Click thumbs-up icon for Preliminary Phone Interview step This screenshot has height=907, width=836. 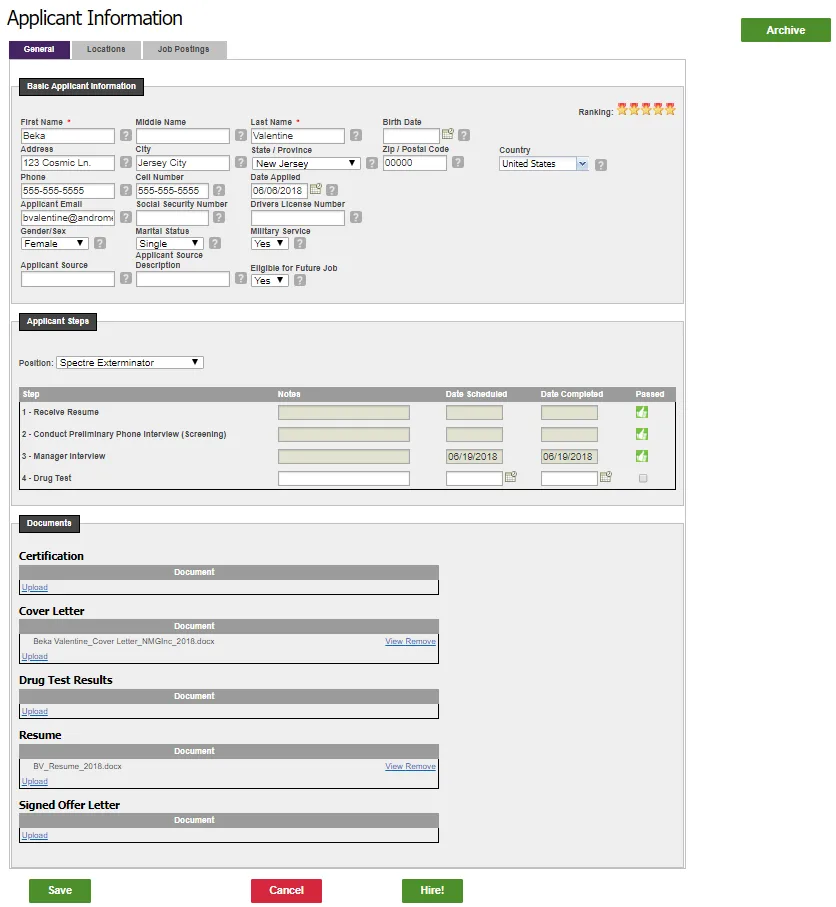click(x=642, y=434)
